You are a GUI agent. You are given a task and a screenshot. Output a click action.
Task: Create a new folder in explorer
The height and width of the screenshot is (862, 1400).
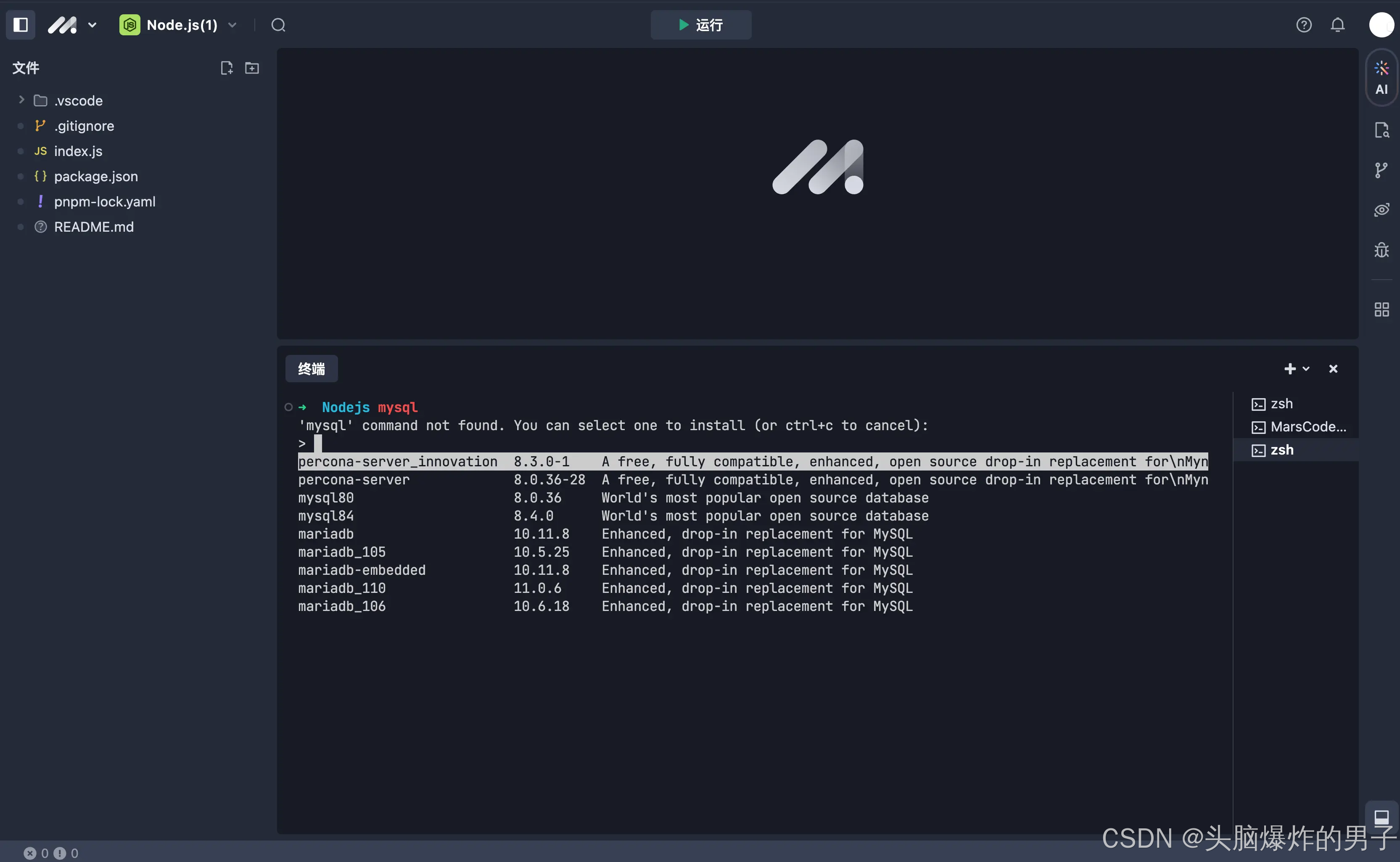click(252, 68)
